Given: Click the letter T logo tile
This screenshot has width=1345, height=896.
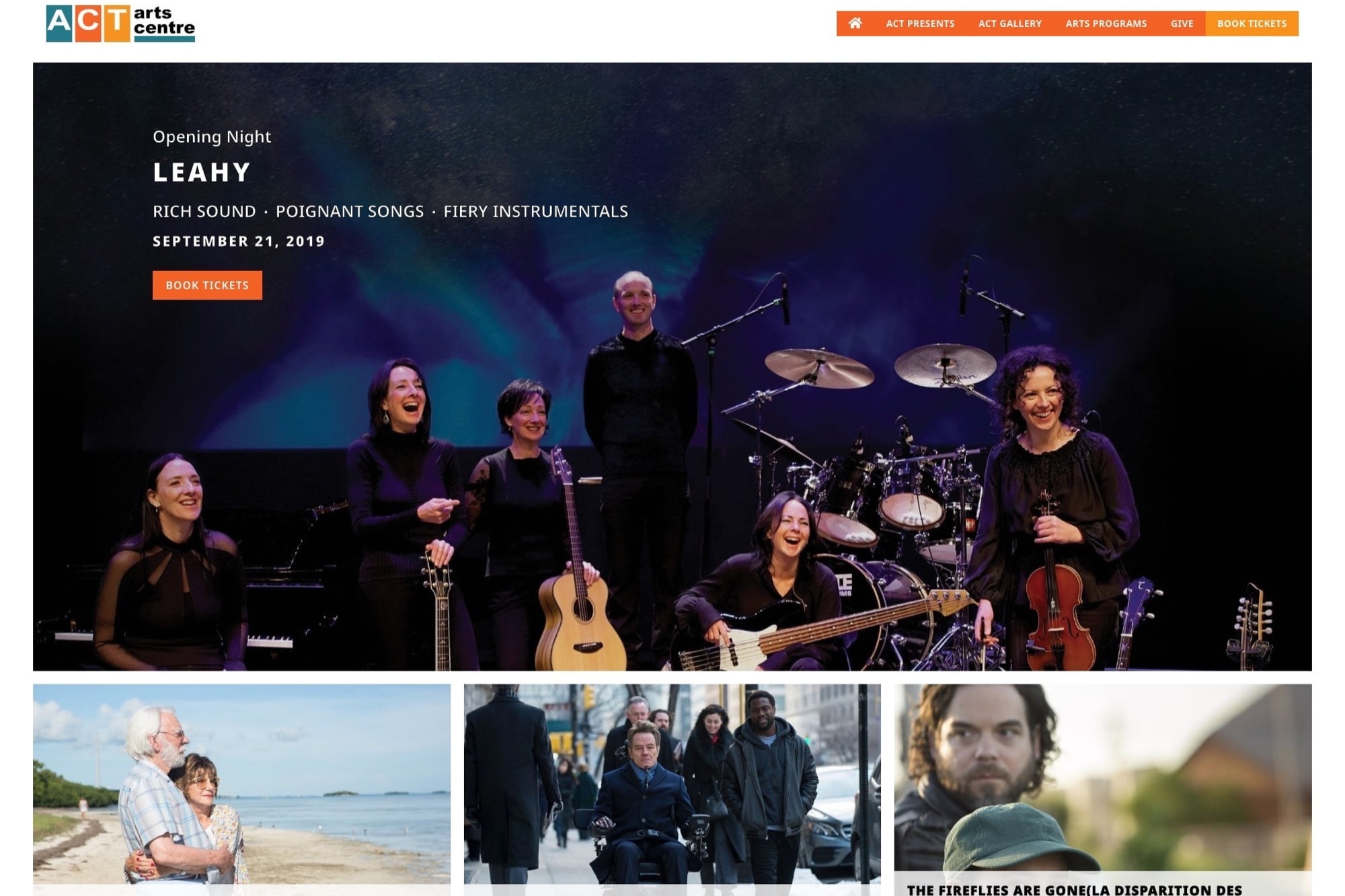Looking at the screenshot, I should [x=117, y=24].
